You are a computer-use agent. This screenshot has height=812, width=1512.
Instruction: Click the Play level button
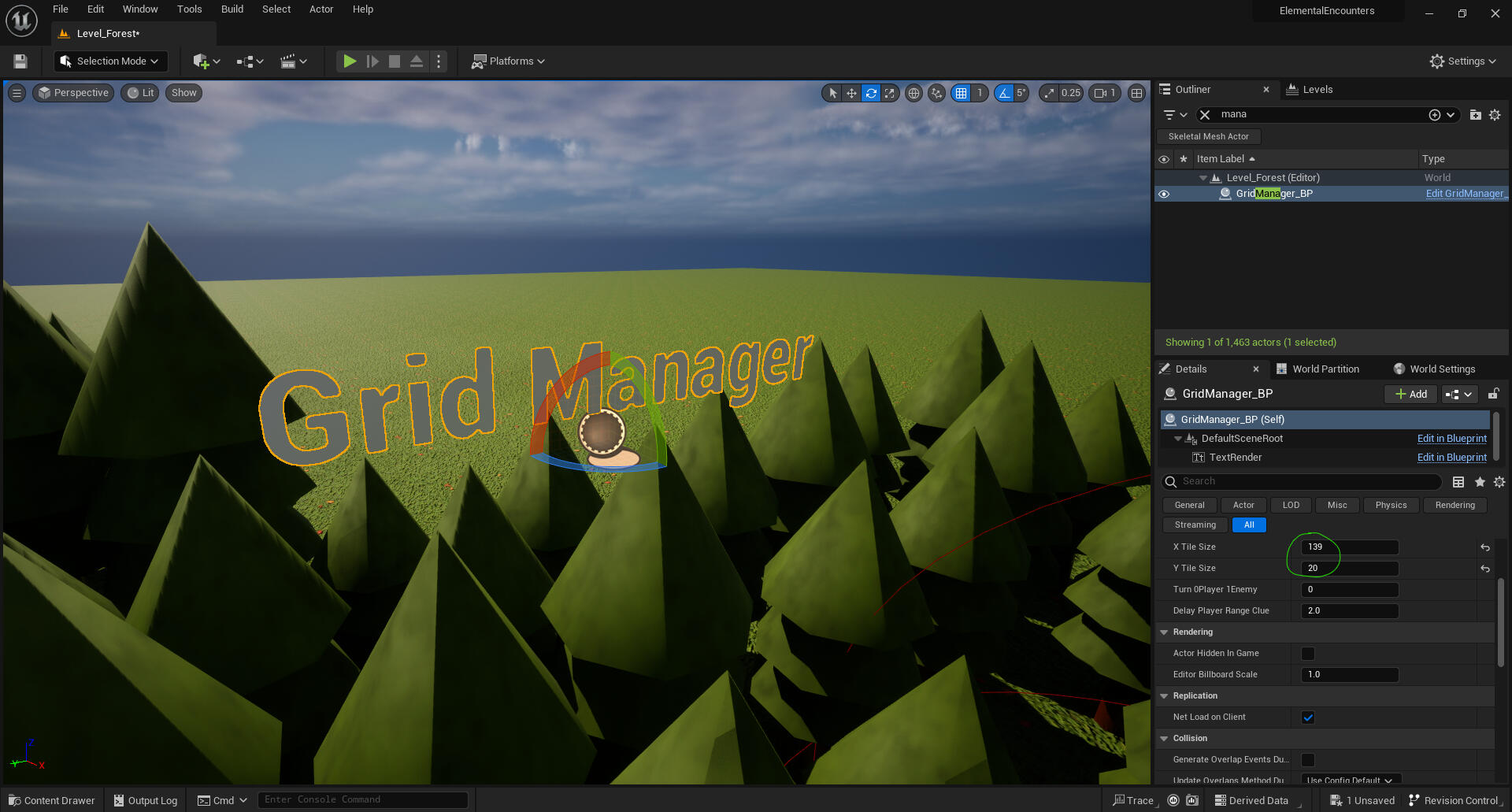click(350, 61)
